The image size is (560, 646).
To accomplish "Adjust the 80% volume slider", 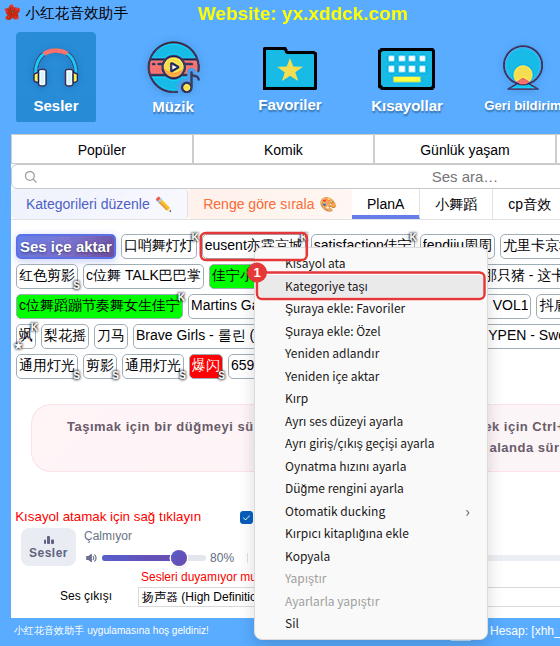I will point(154,558).
